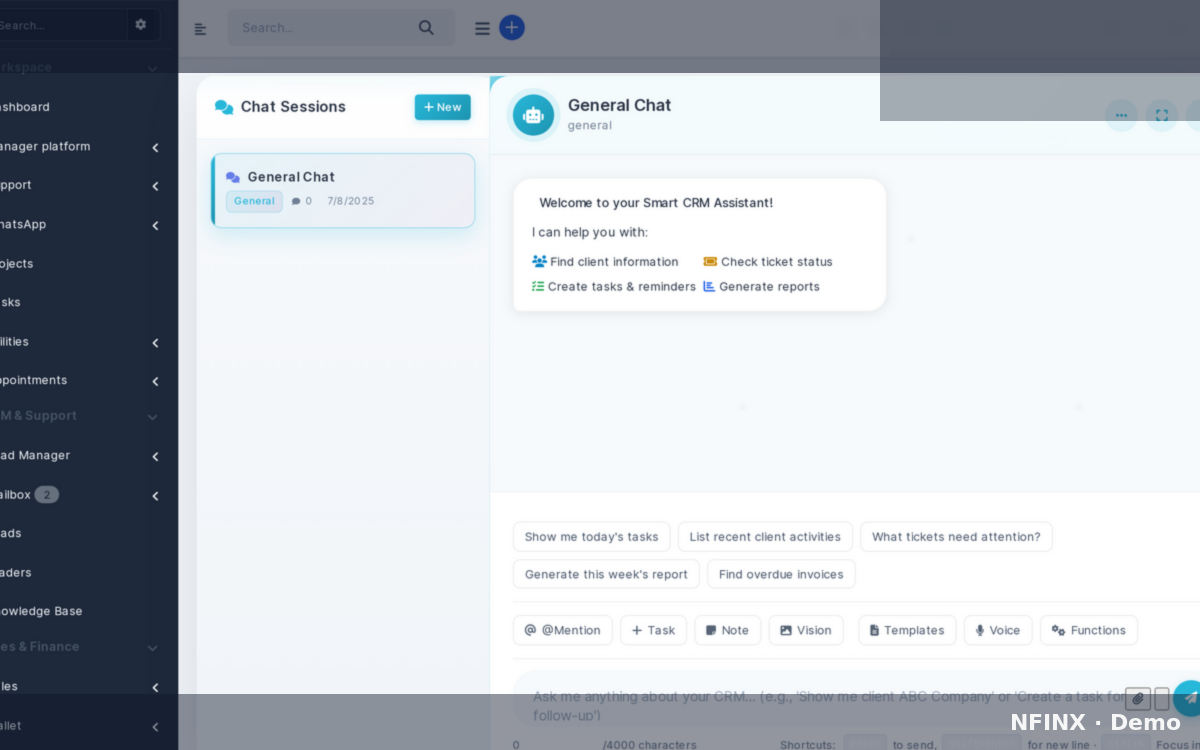Insert an @Mention
This screenshot has width=1200, height=750.
tap(562, 630)
